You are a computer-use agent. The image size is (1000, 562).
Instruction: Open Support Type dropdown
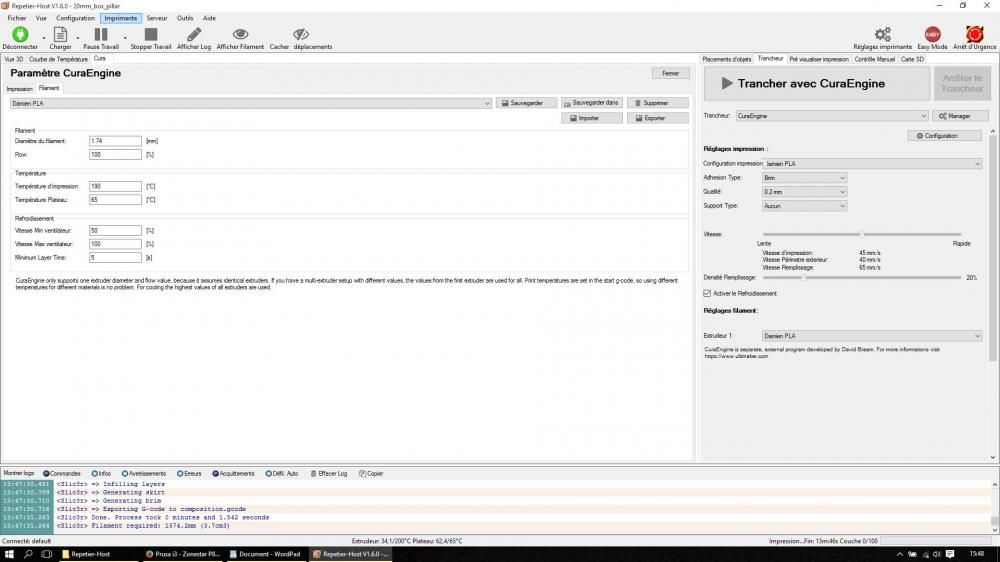tap(804, 206)
